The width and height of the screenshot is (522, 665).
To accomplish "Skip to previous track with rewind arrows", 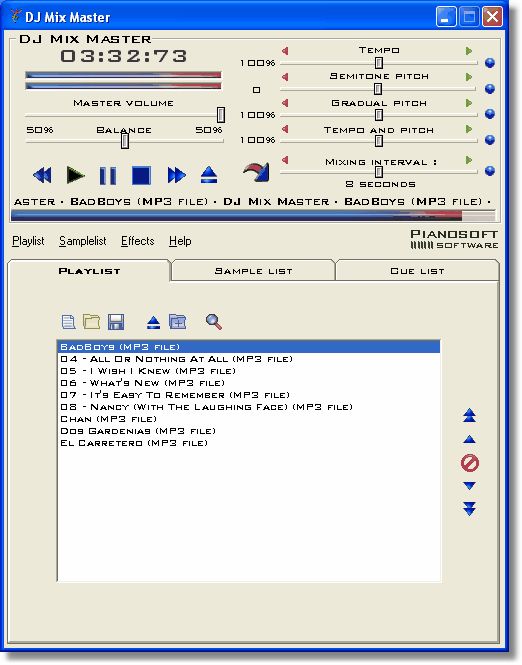I will pos(42,175).
